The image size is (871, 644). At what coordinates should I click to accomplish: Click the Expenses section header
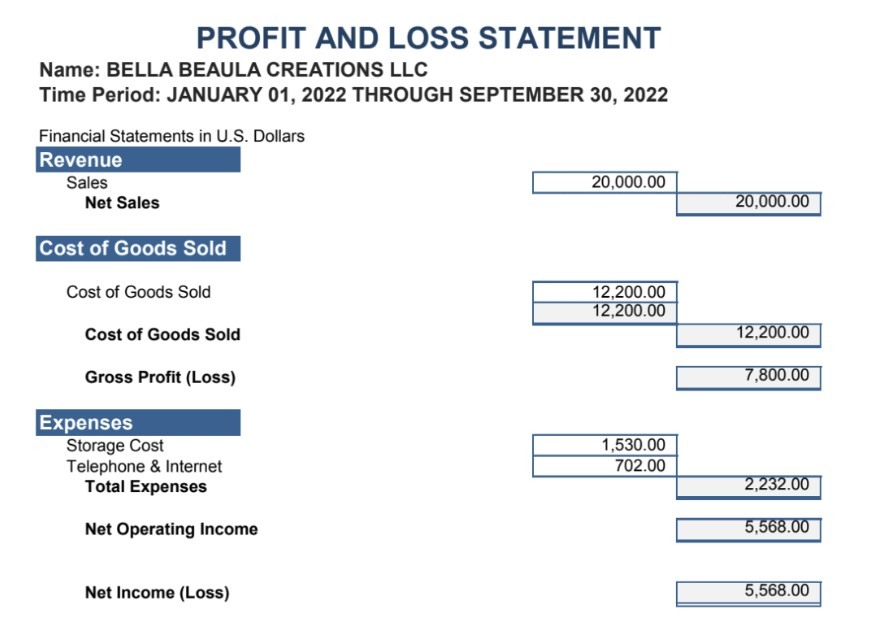click(138, 423)
